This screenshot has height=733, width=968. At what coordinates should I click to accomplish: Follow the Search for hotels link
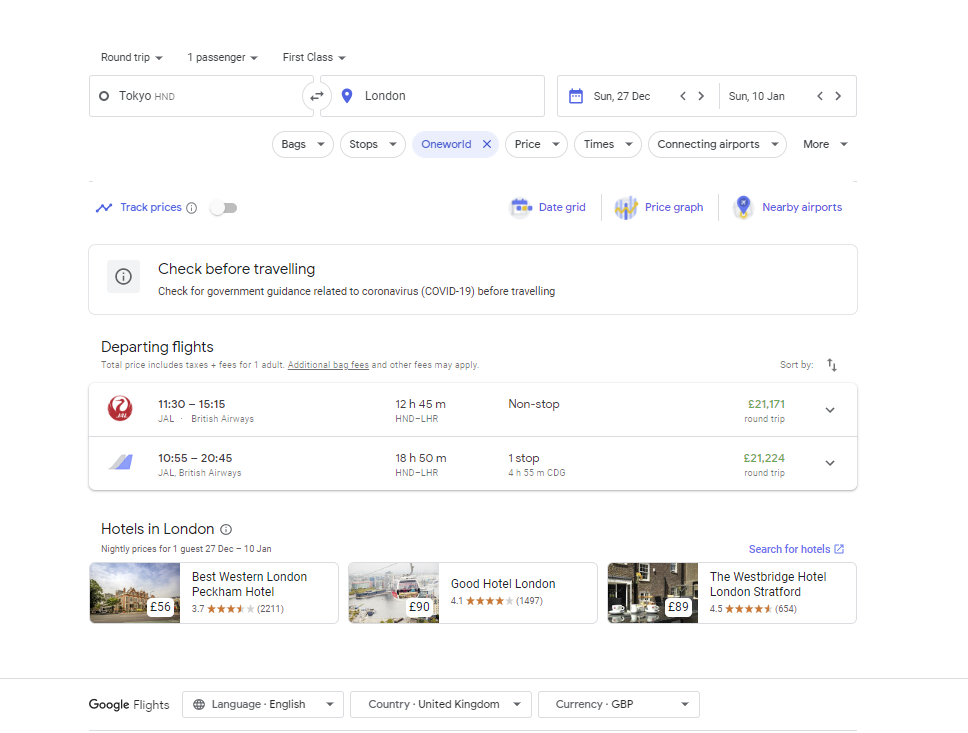point(796,549)
